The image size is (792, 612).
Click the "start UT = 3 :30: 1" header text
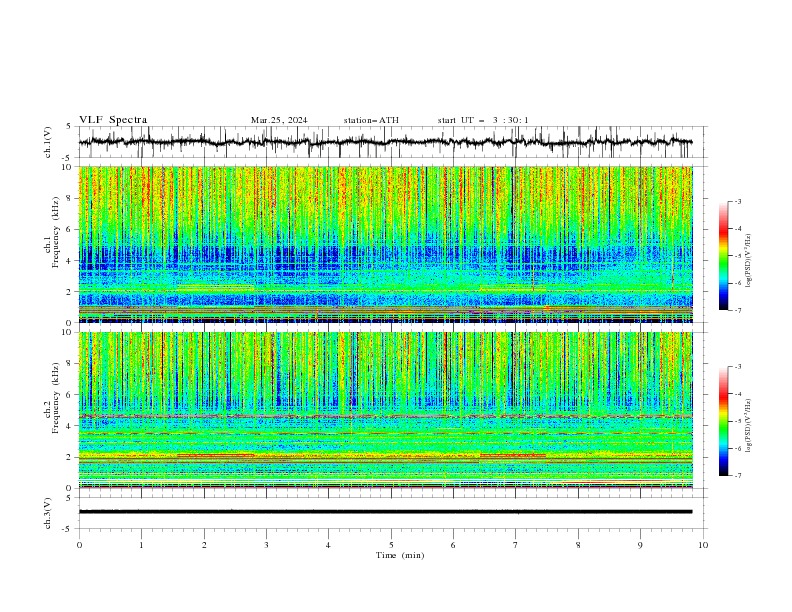pos(483,120)
